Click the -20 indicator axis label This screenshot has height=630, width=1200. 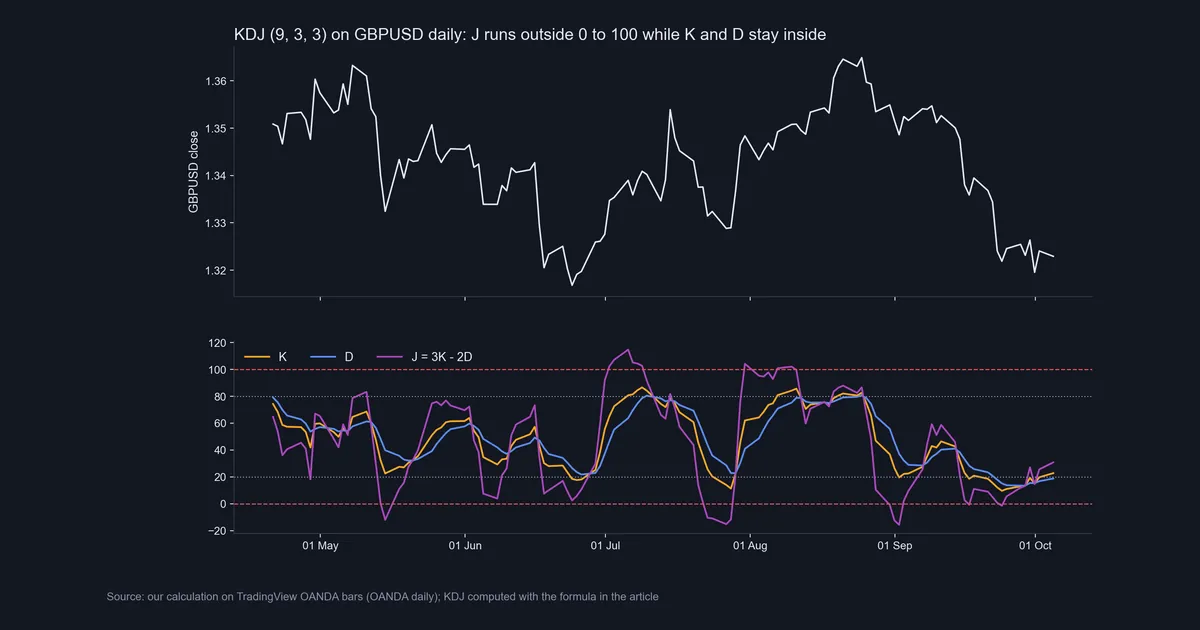tap(219, 531)
